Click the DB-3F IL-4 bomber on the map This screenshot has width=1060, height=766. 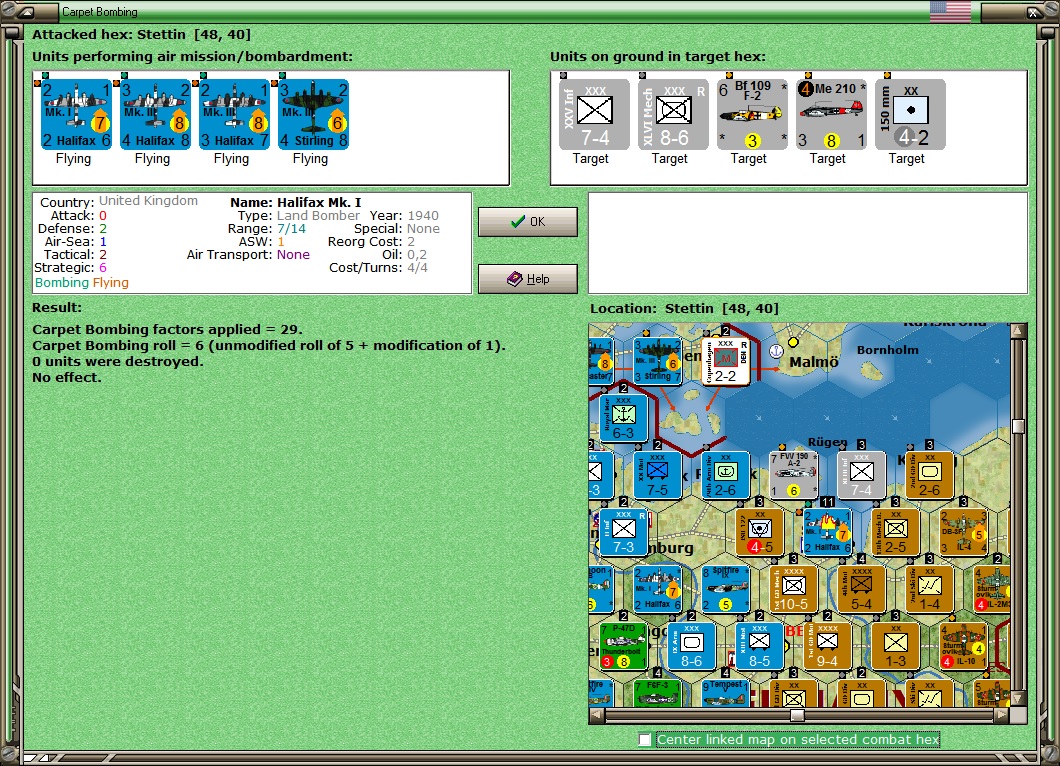tap(964, 531)
